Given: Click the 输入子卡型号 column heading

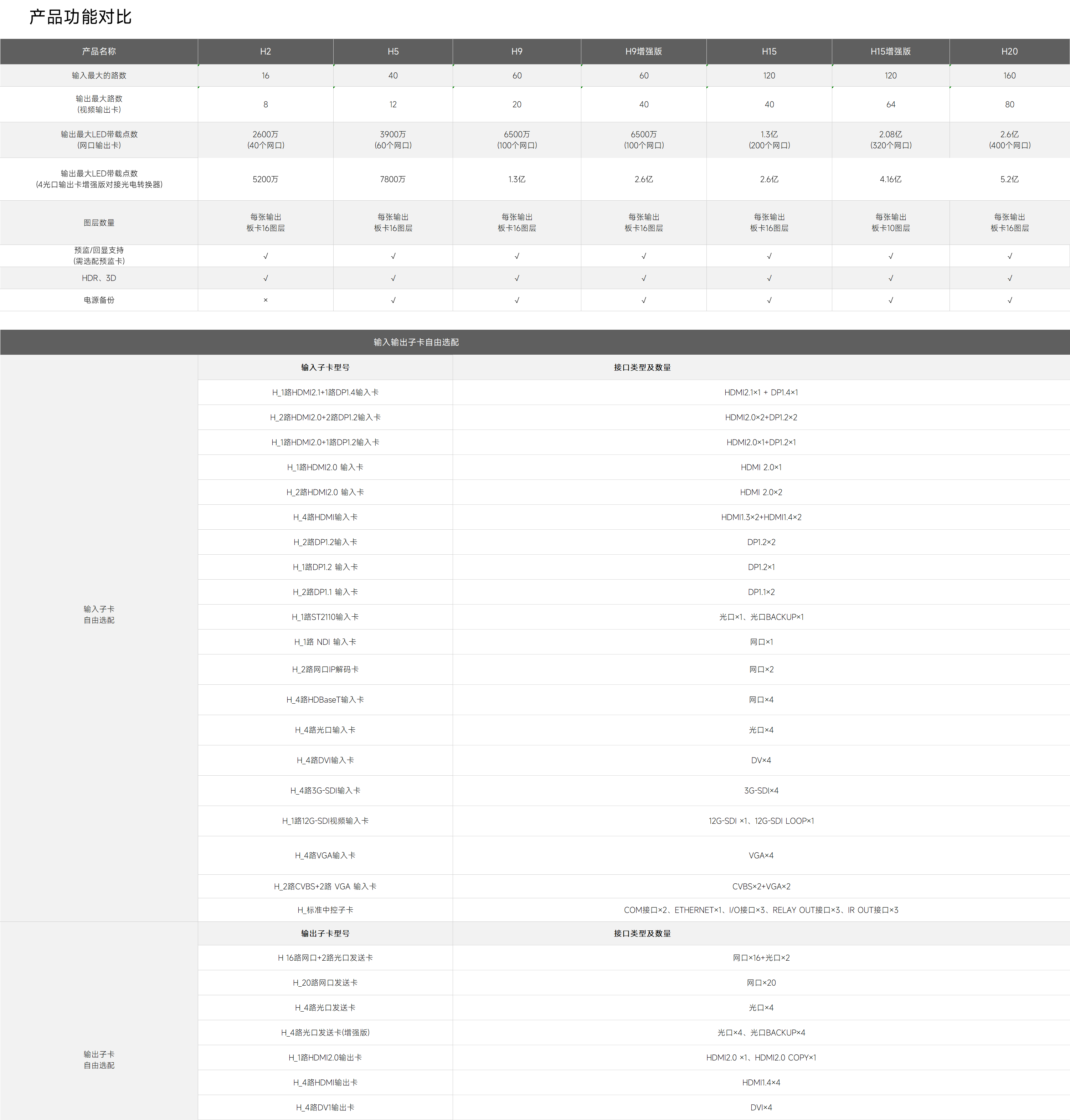Looking at the screenshot, I should point(325,367).
